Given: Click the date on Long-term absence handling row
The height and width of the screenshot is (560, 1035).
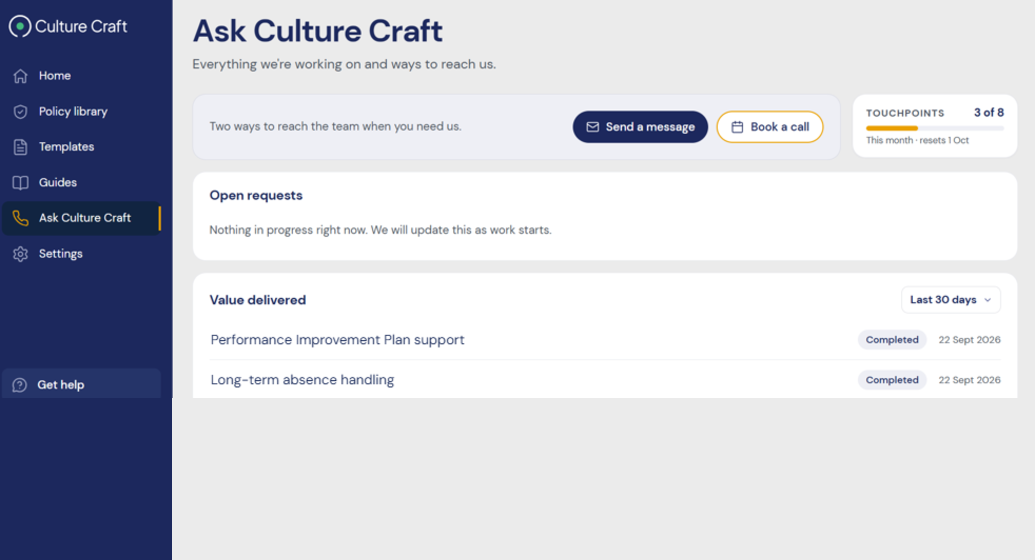Looking at the screenshot, I should [x=970, y=380].
